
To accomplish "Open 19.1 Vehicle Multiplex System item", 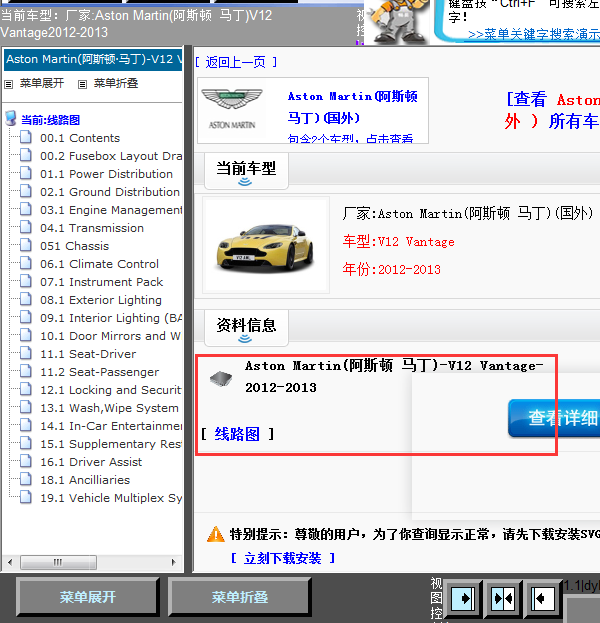I will click(111, 497).
